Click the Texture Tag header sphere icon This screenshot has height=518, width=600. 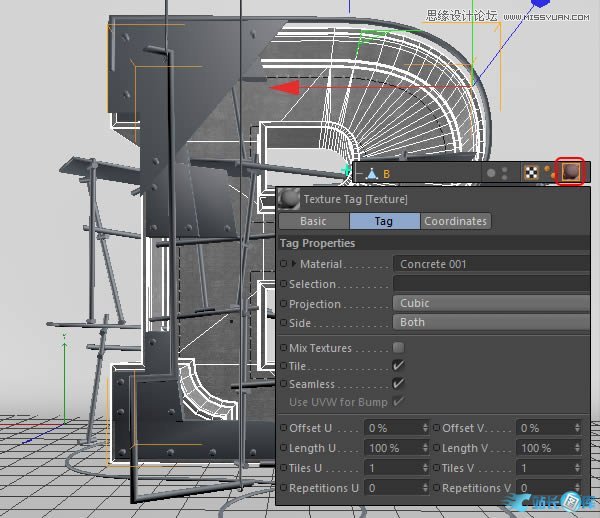point(289,199)
